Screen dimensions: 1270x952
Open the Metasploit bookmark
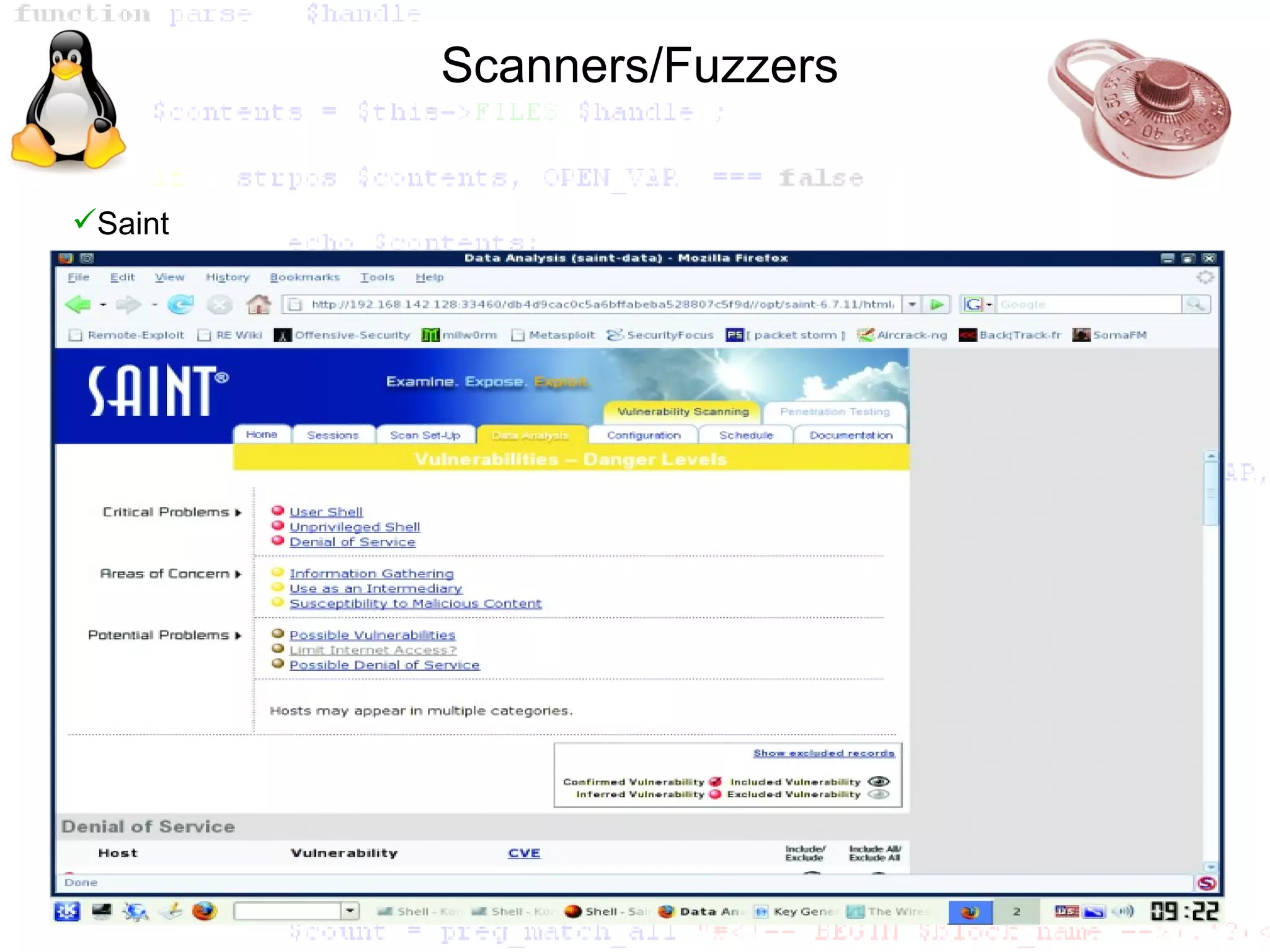pos(553,335)
